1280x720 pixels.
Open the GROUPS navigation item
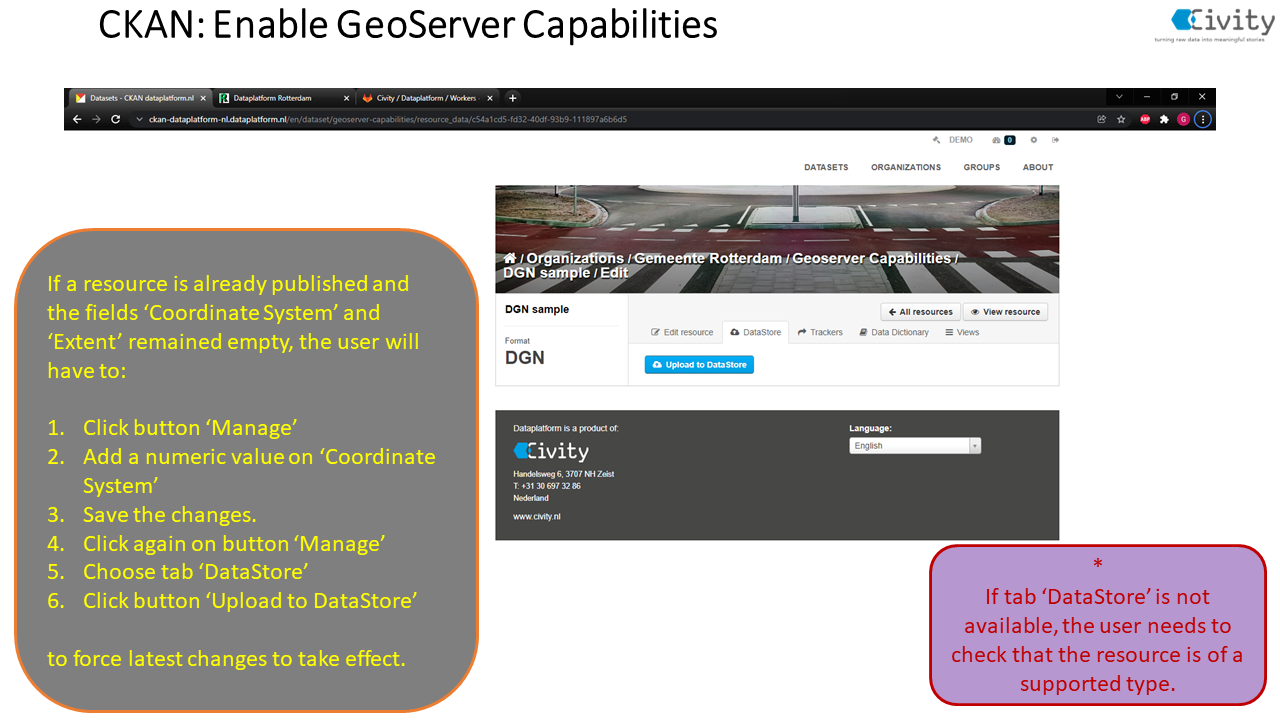[x=982, y=167]
